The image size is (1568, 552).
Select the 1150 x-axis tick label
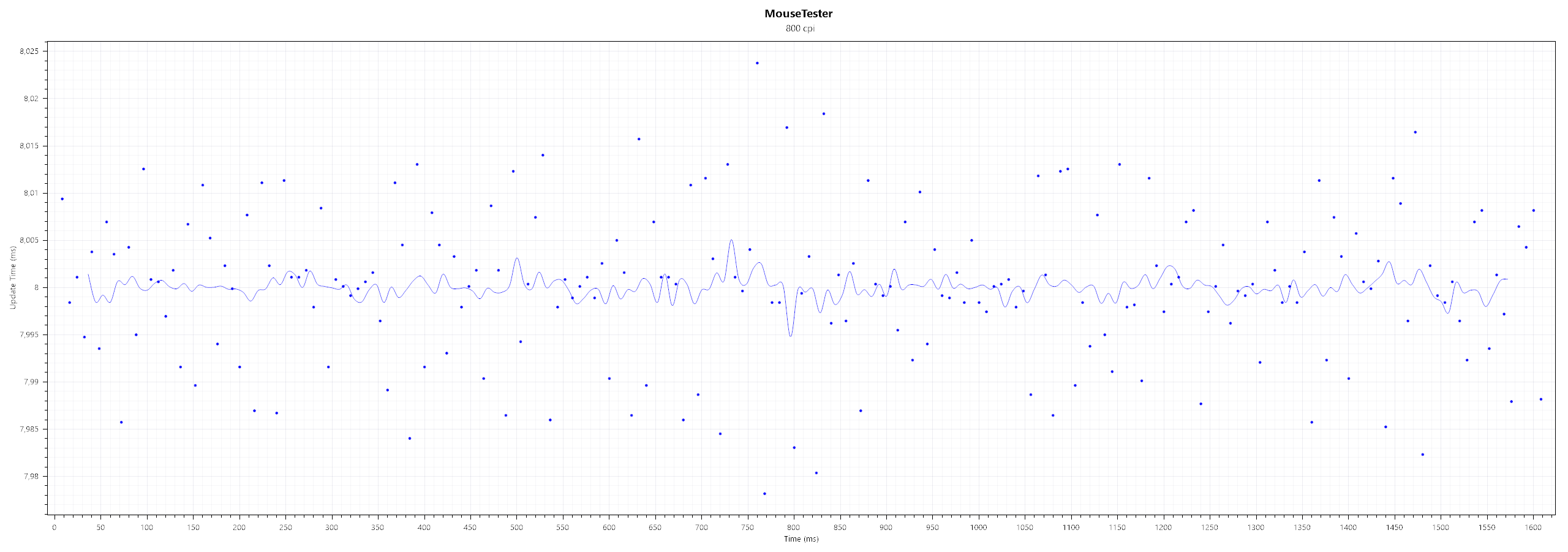1117,527
